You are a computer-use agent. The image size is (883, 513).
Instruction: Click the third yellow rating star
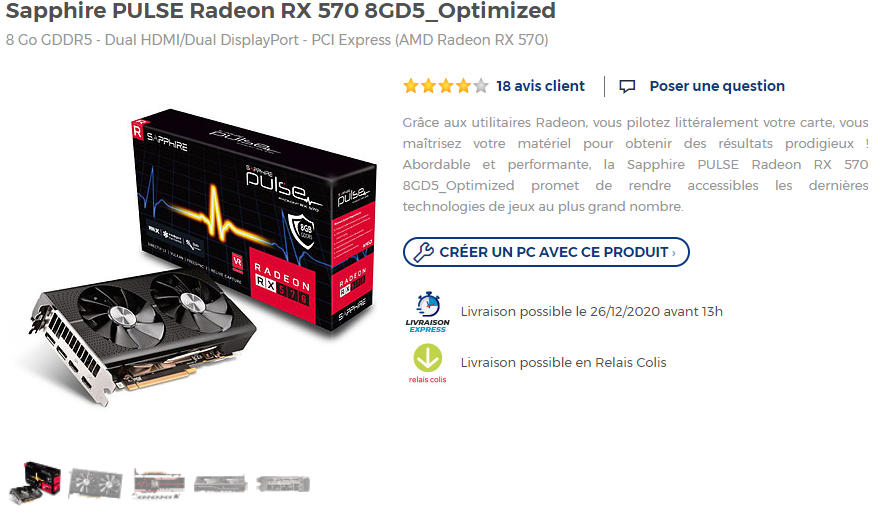(x=446, y=86)
